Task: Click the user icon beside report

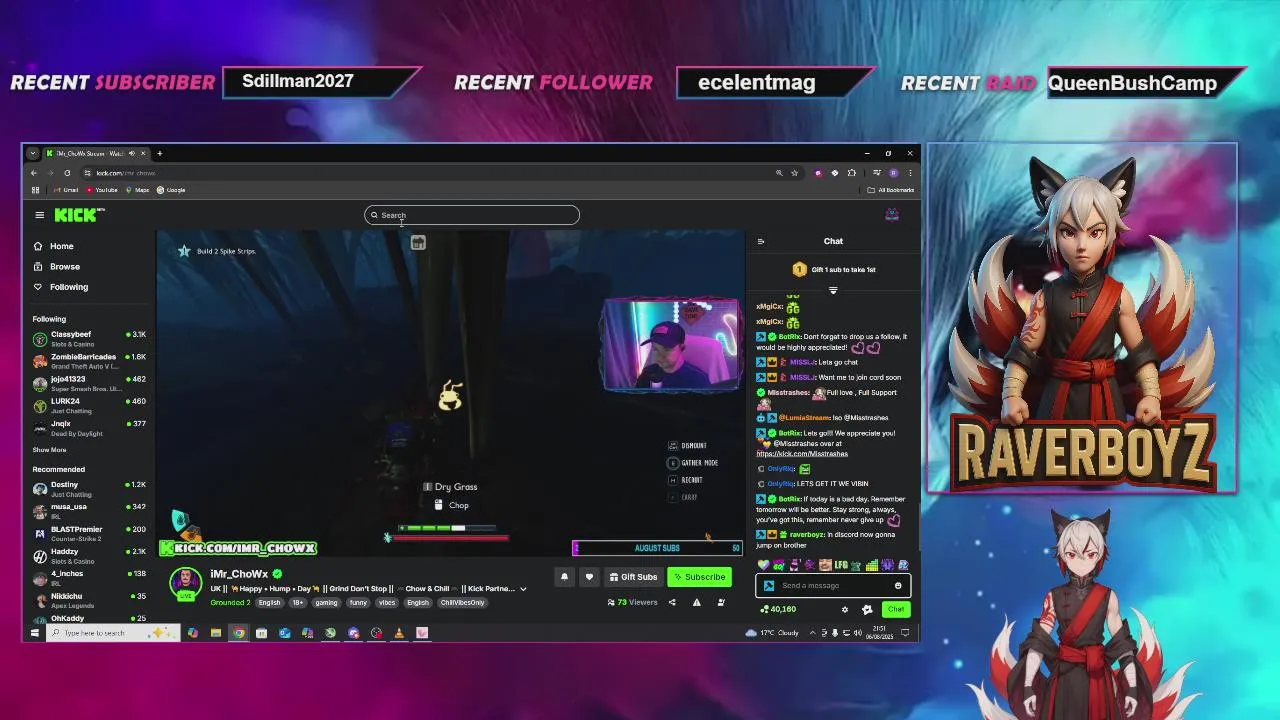Action: (721, 603)
